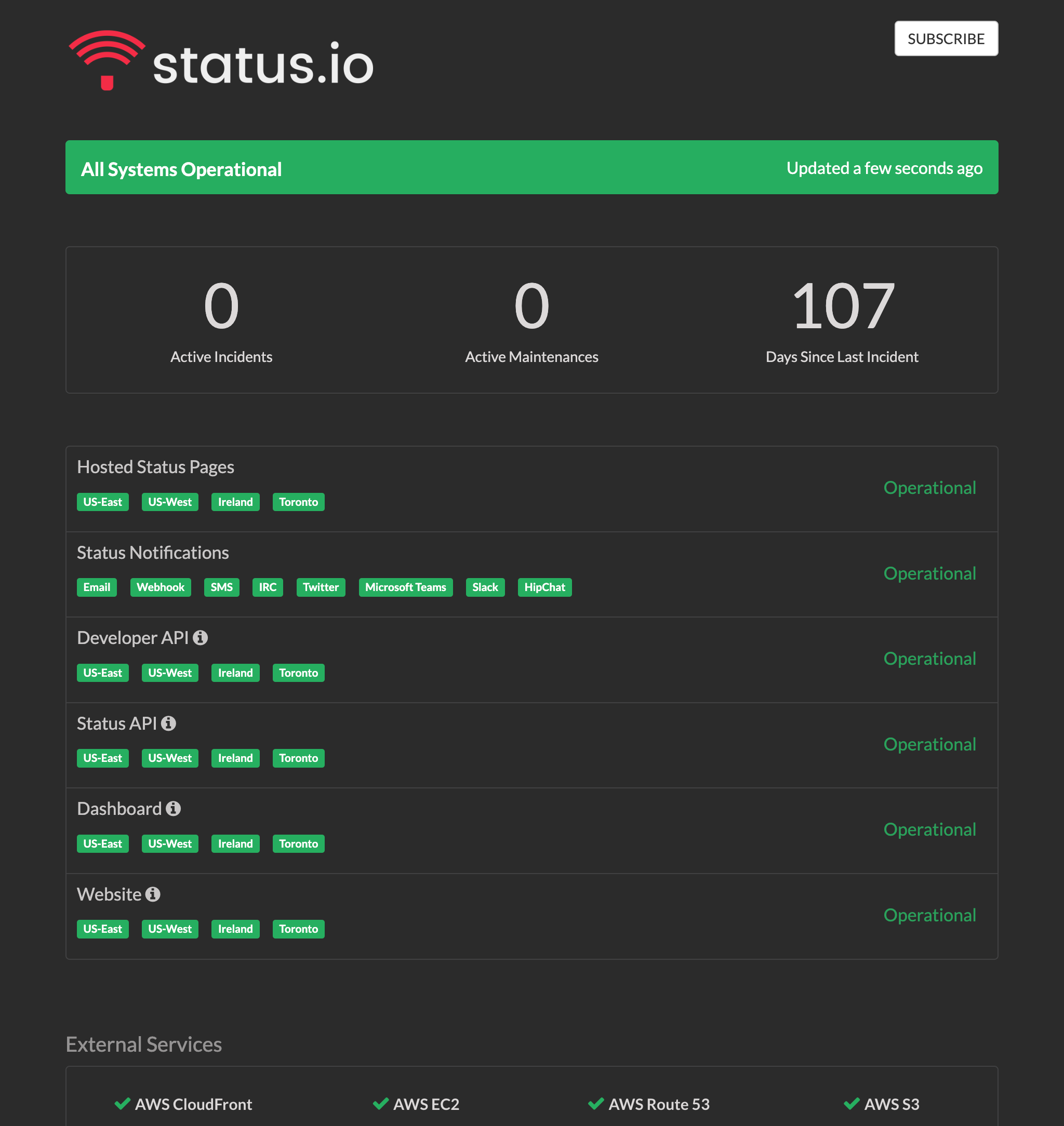
Task: Click the Dashboard heading text
Action: pos(119,809)
